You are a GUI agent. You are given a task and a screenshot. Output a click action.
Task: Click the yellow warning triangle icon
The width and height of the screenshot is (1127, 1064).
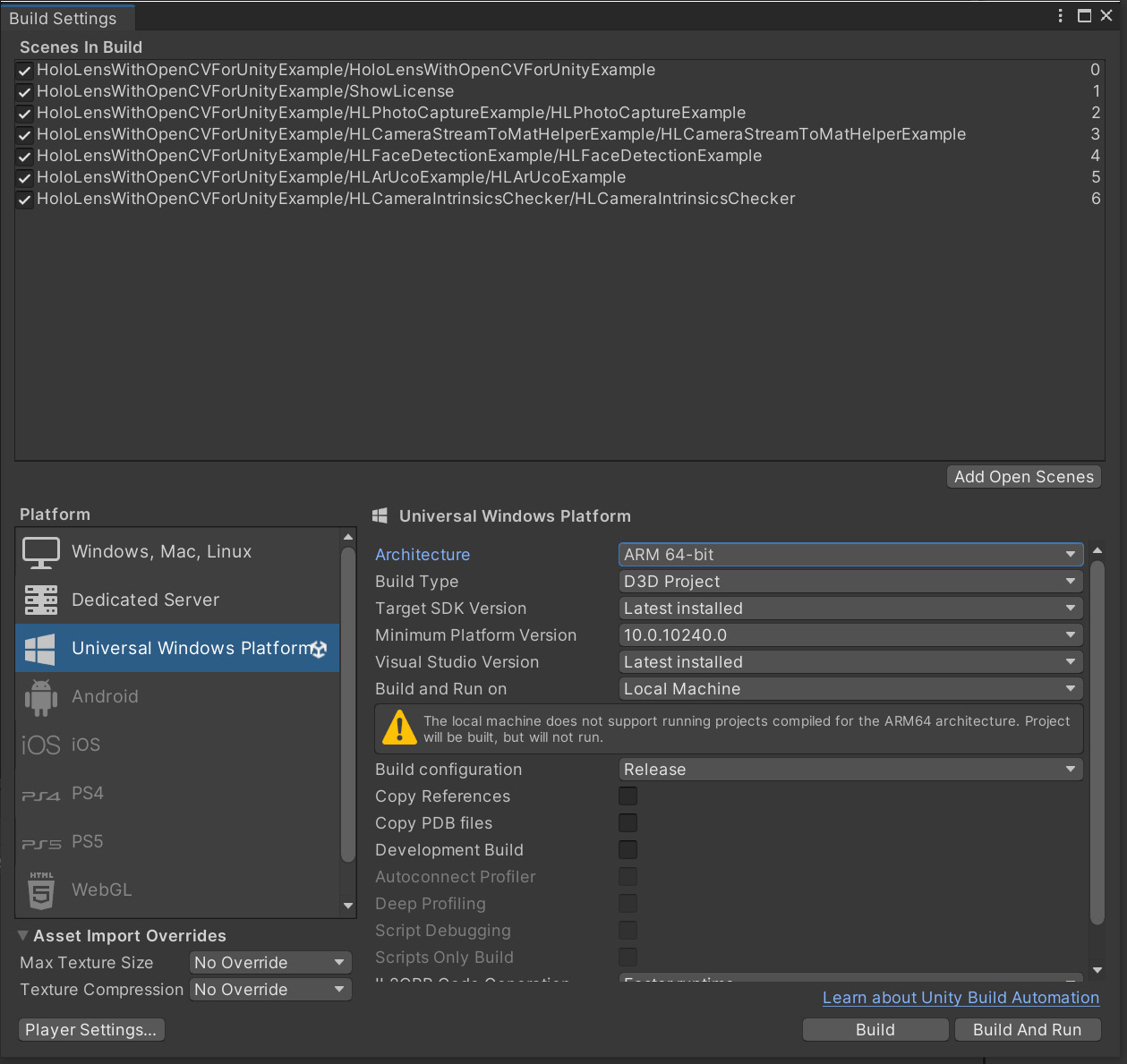[x=399, y=727]
